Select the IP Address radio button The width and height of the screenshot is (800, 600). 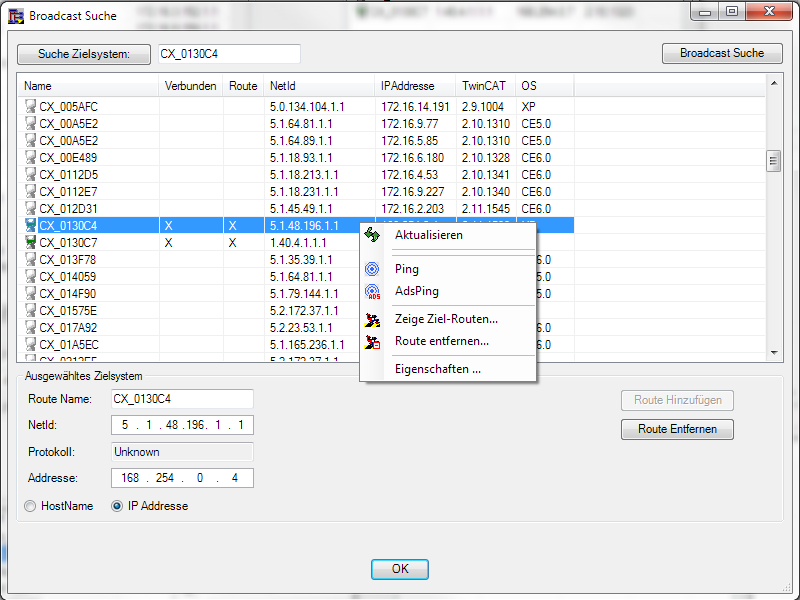pos(117,506)
